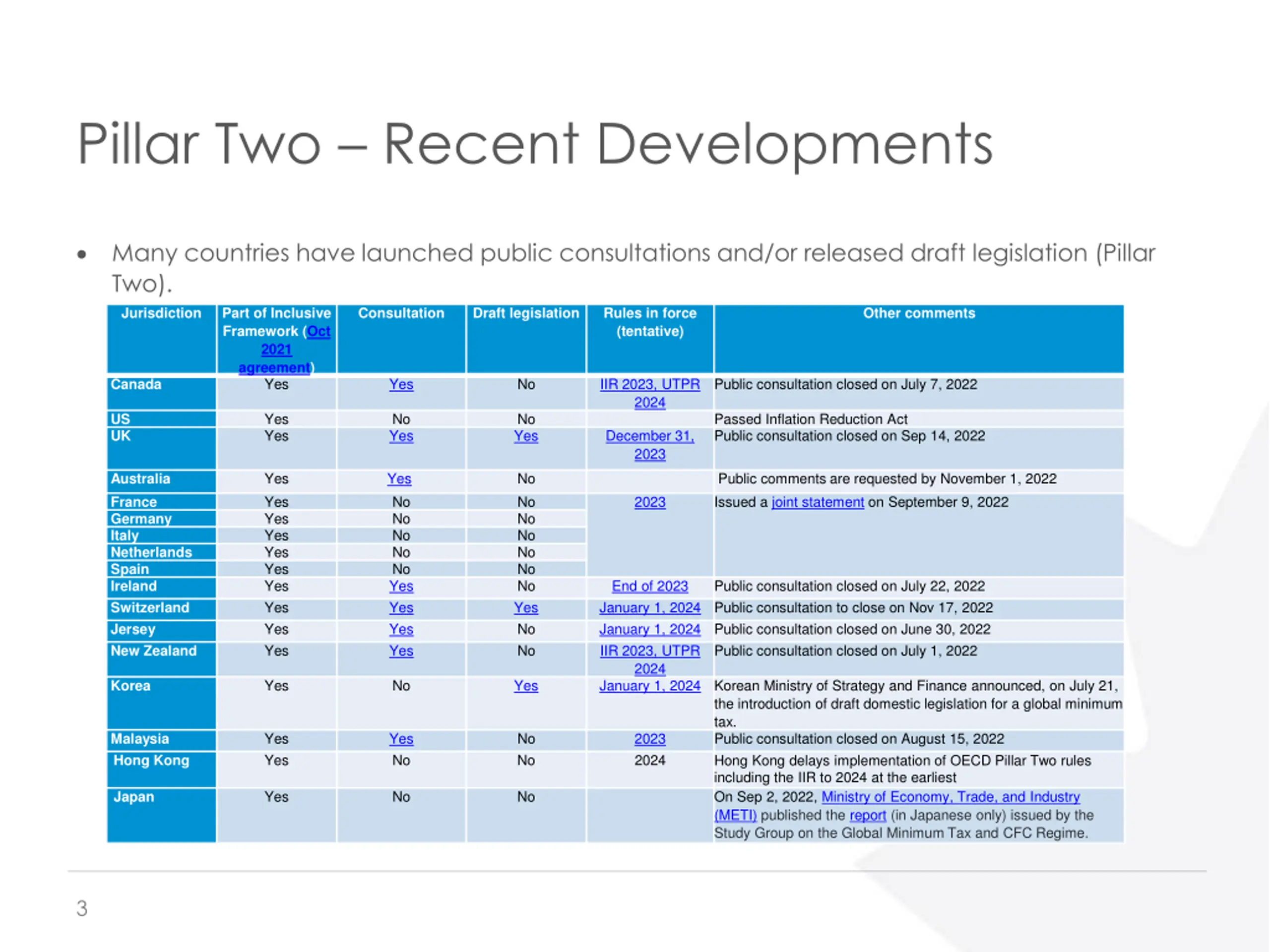Click the Korean Ministry of Strategy and Finance comment

click(918, 704)
